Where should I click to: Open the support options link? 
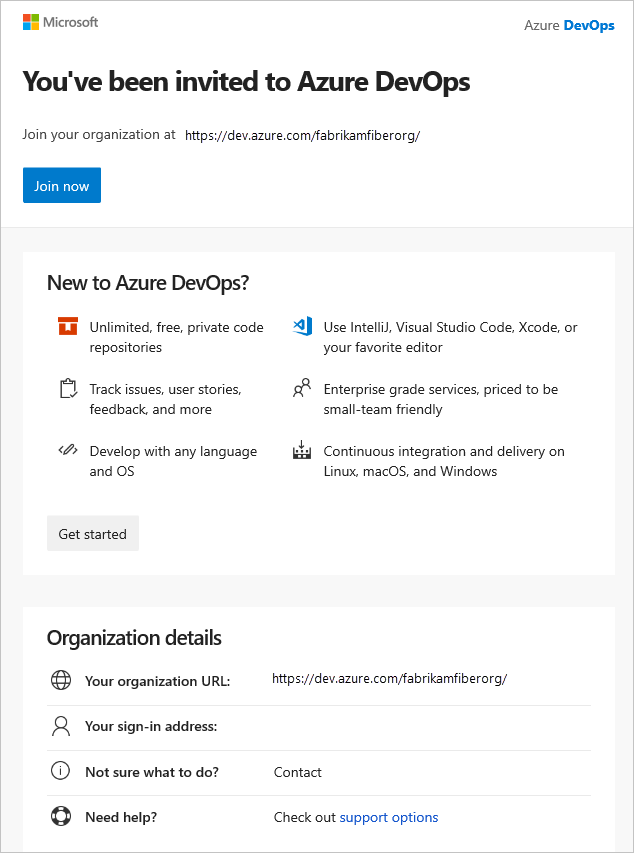coord(389,817)
